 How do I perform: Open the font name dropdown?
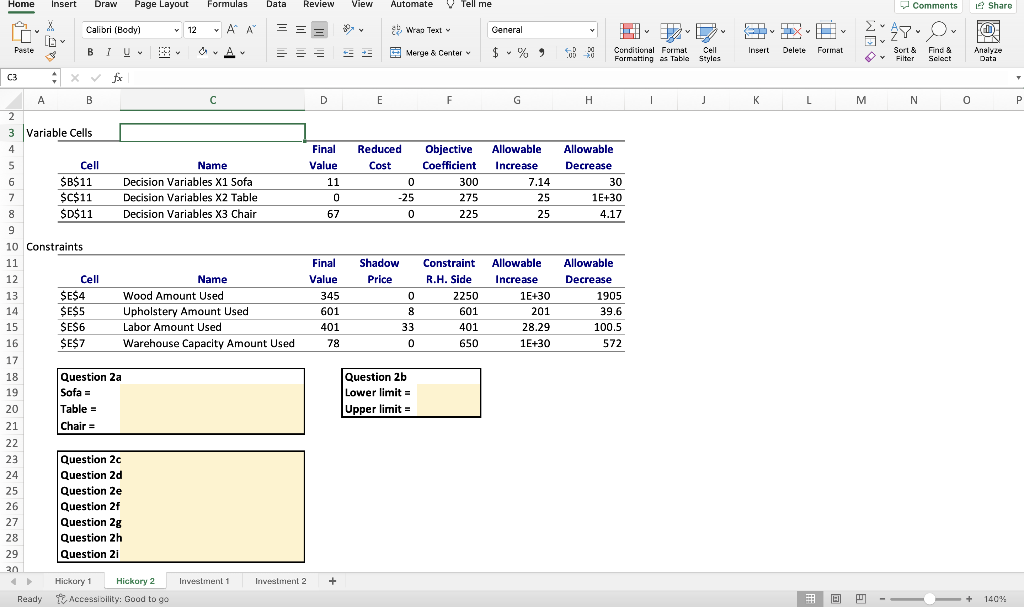(176, 30)
